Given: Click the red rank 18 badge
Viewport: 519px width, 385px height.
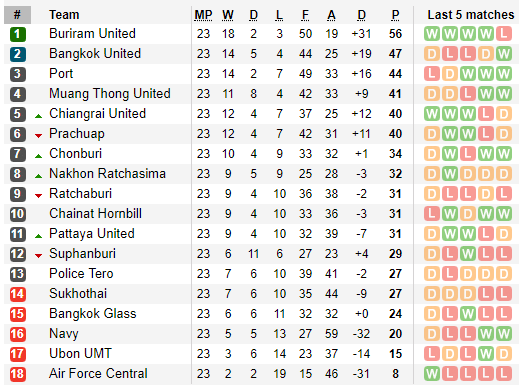Looking at the screenshot, I should (17, 374).
